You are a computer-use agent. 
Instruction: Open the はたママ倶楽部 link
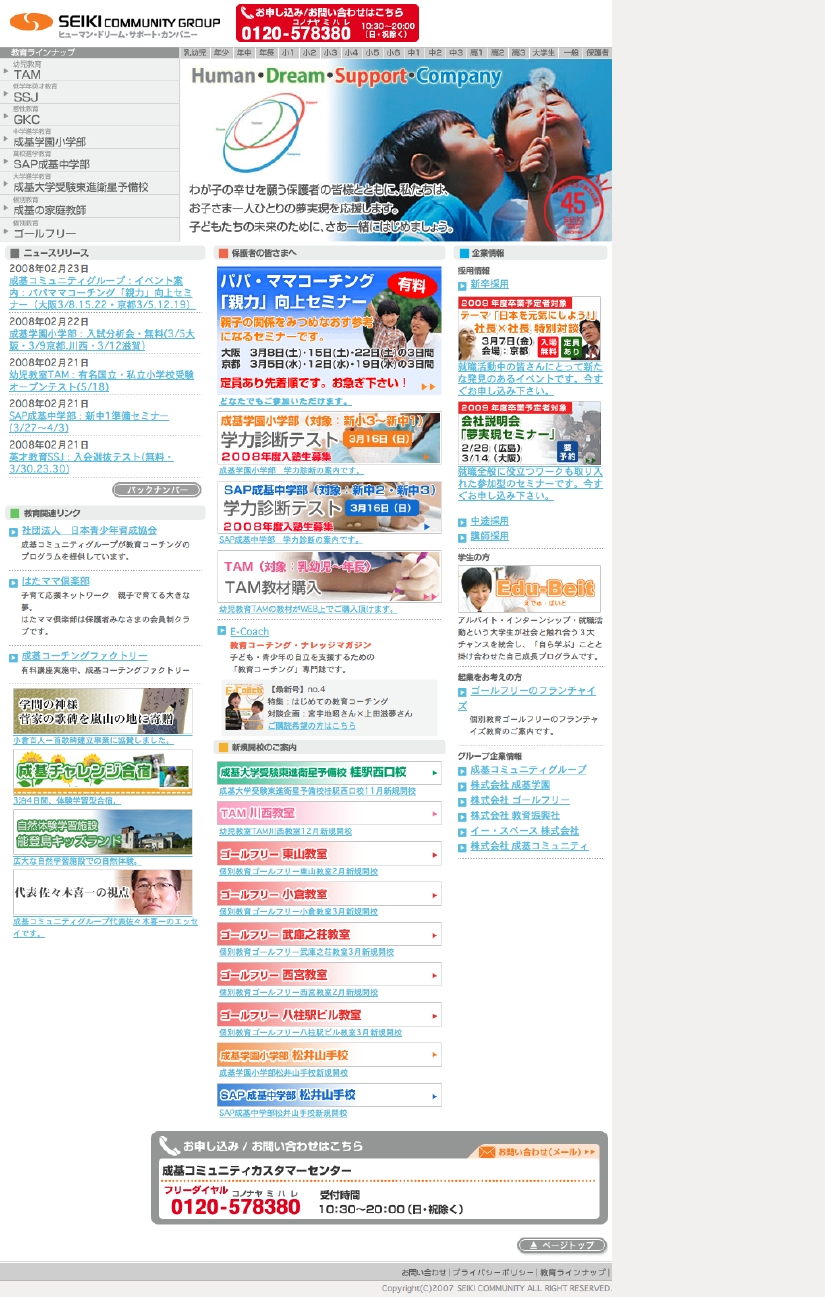(x=55, y=580)
